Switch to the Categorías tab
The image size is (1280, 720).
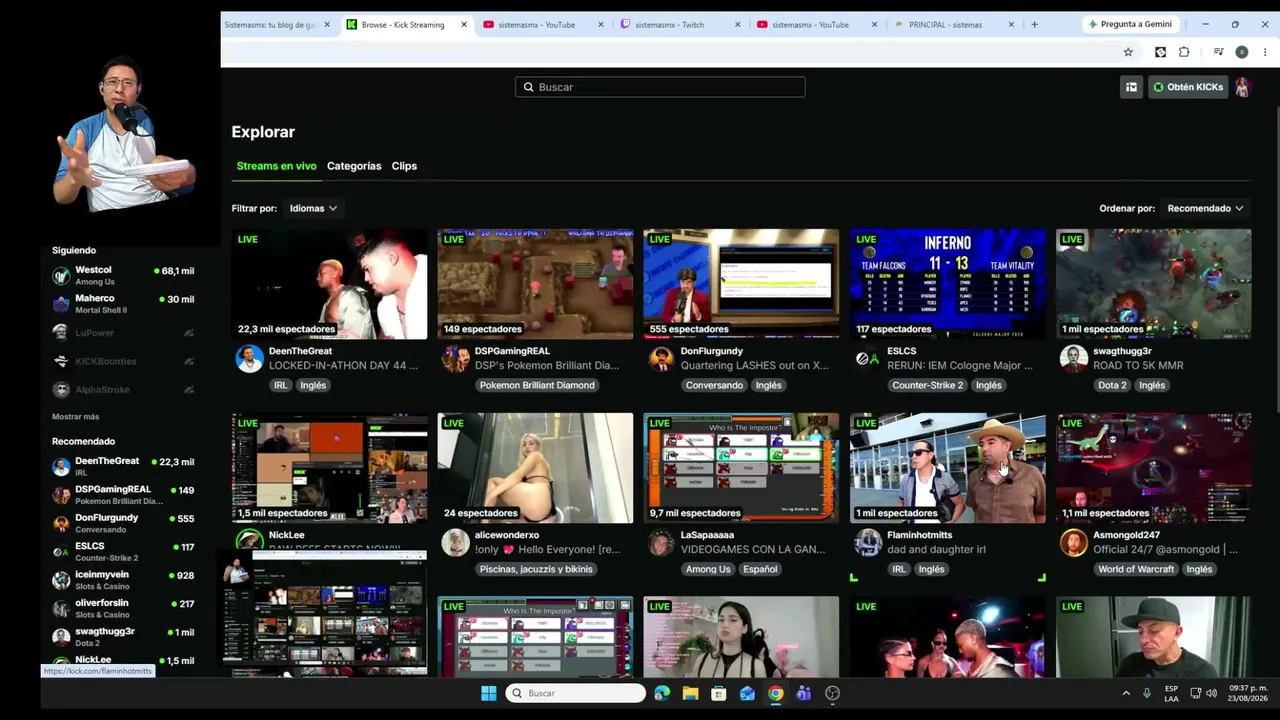[354, 166]
